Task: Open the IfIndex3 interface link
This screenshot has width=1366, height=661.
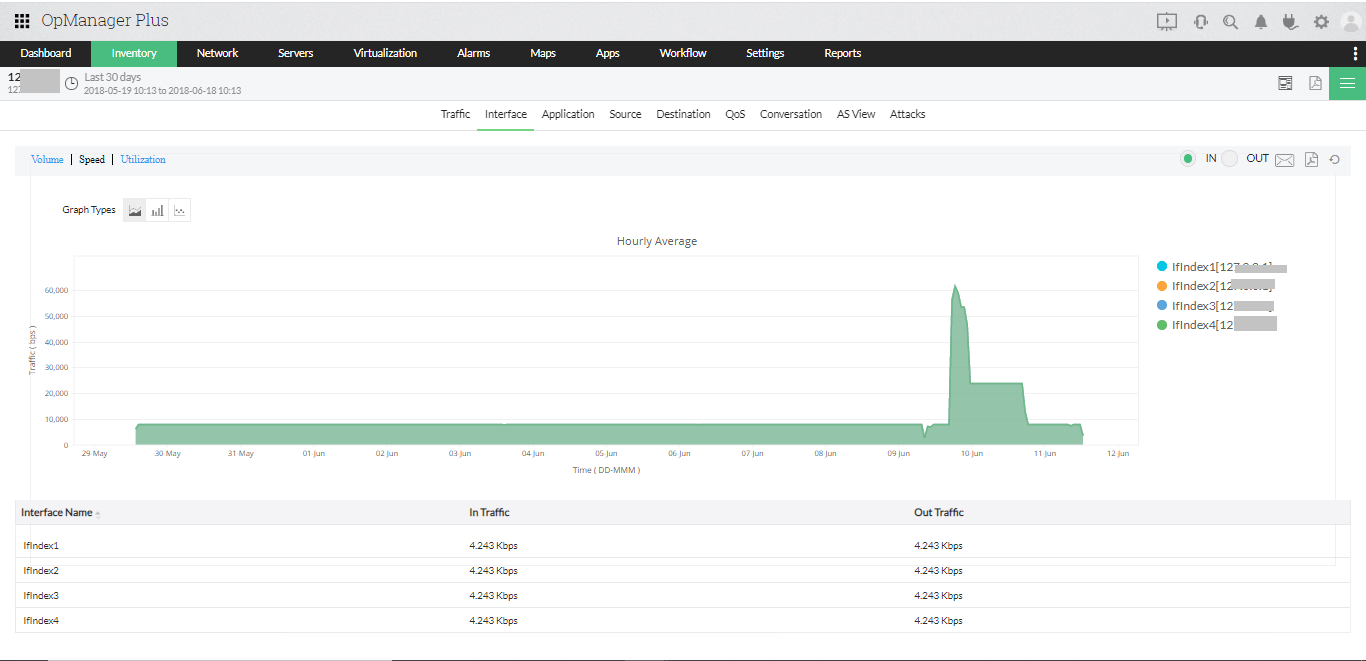Action: click(40, 595)
